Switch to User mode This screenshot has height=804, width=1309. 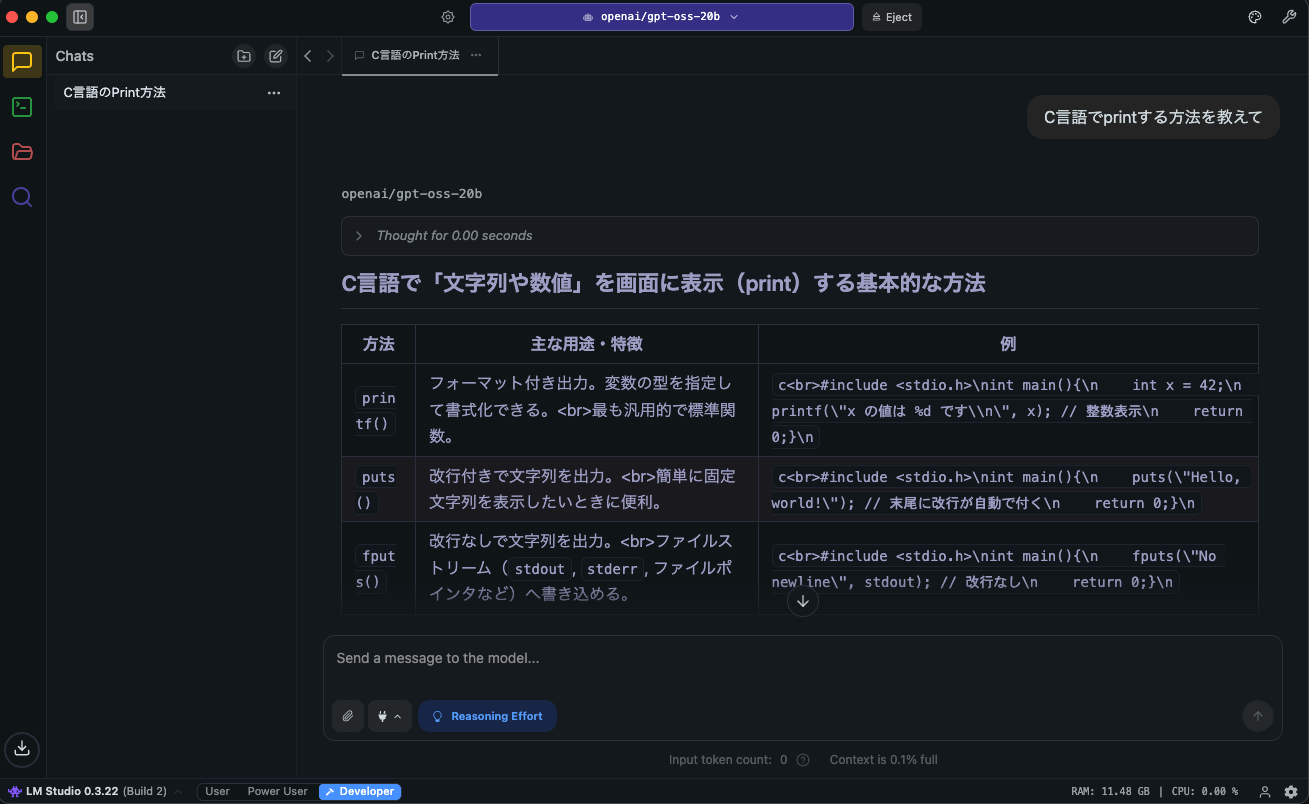point(217,791)
